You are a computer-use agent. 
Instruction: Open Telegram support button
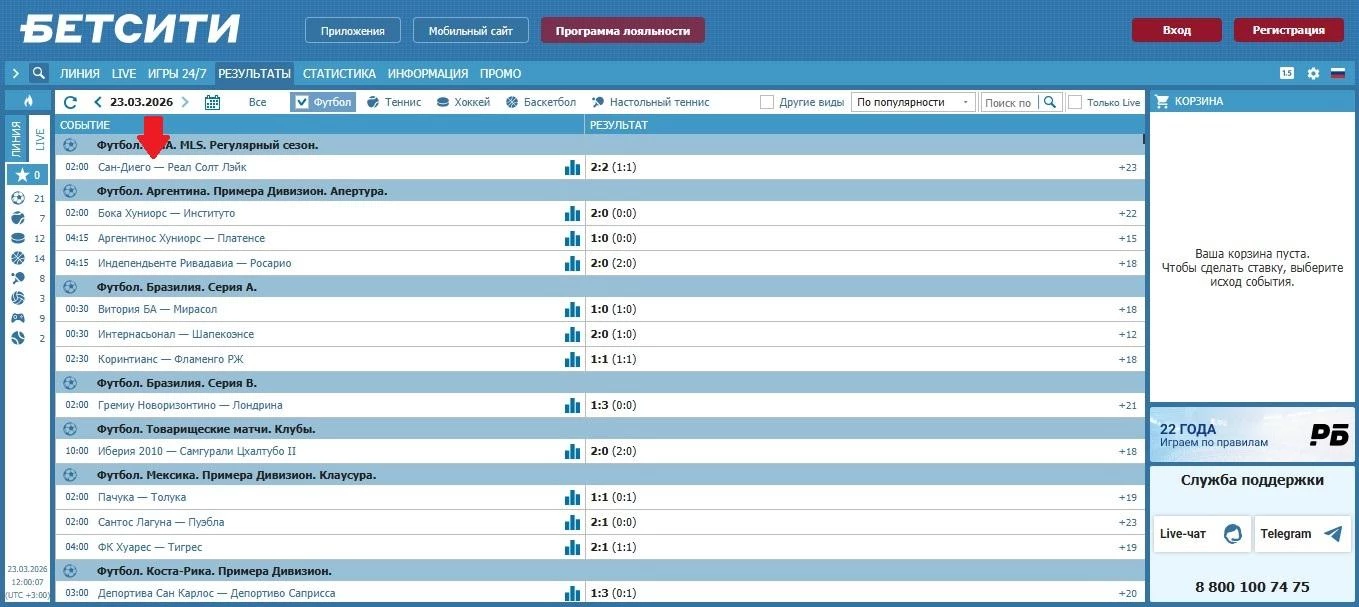click(x=1302, y=533)
